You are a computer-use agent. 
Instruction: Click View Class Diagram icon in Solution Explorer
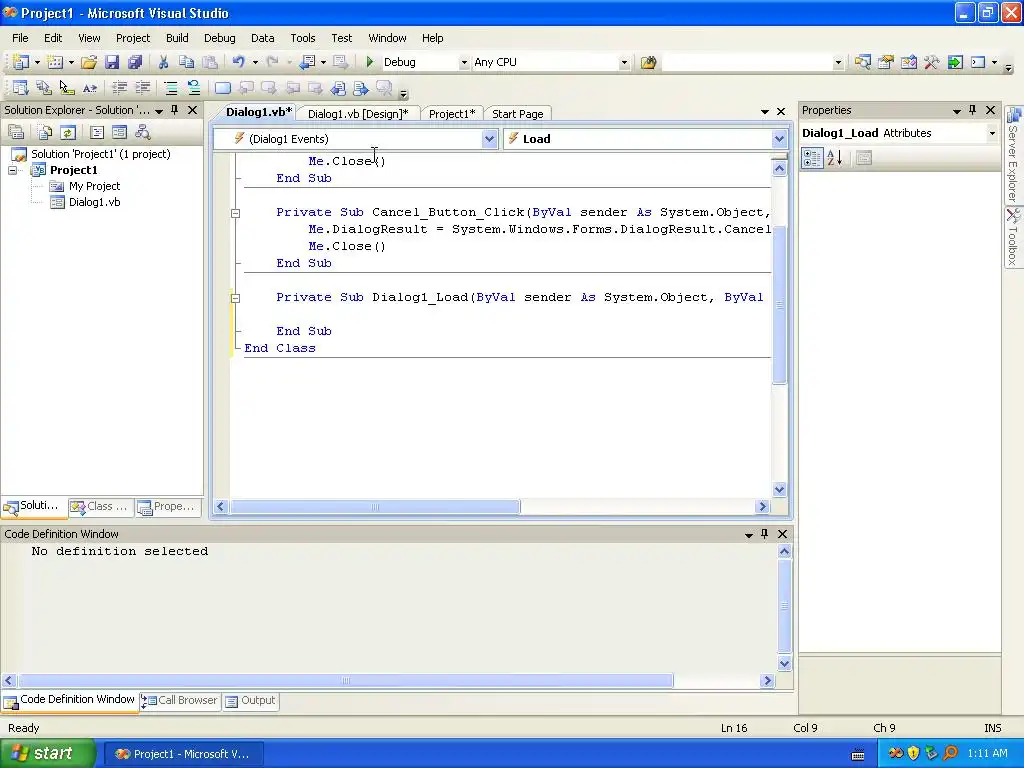[142, 133]
